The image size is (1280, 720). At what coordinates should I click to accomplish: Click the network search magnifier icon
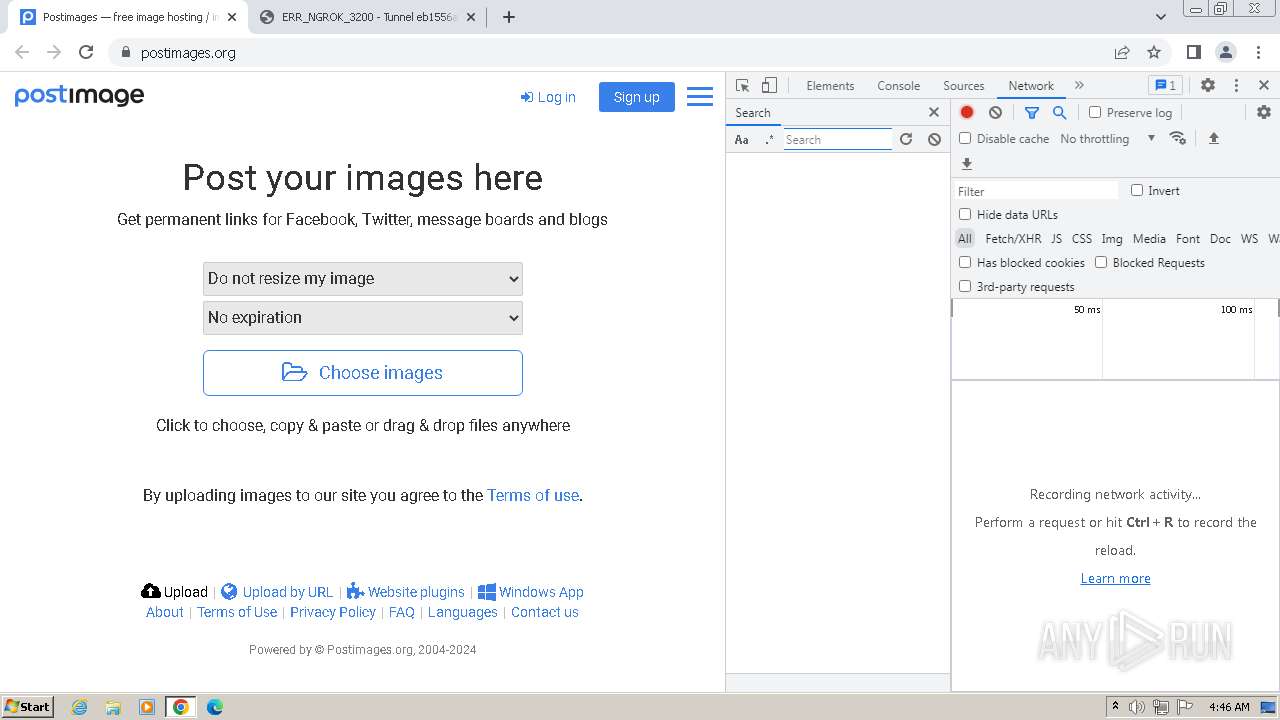click(x=1060, y=113)
